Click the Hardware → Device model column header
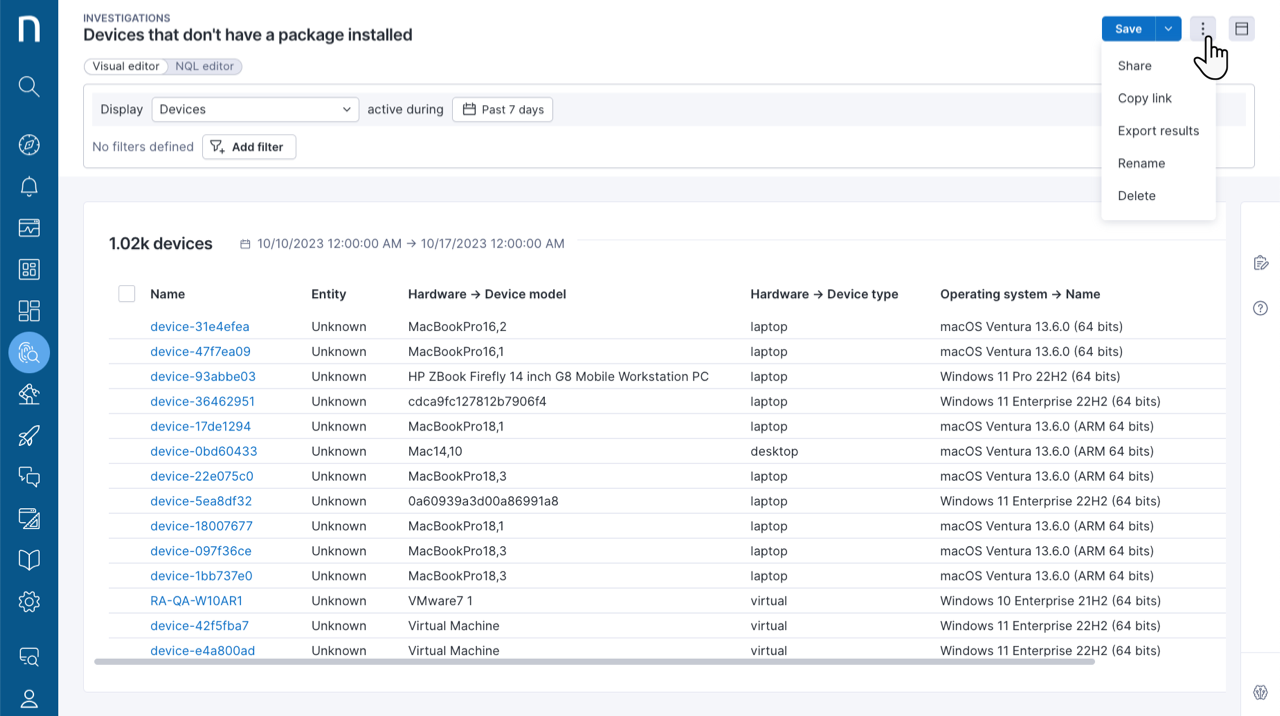Image resolution: width=1280 pixels, height=716 pixels. click(487, 294)
